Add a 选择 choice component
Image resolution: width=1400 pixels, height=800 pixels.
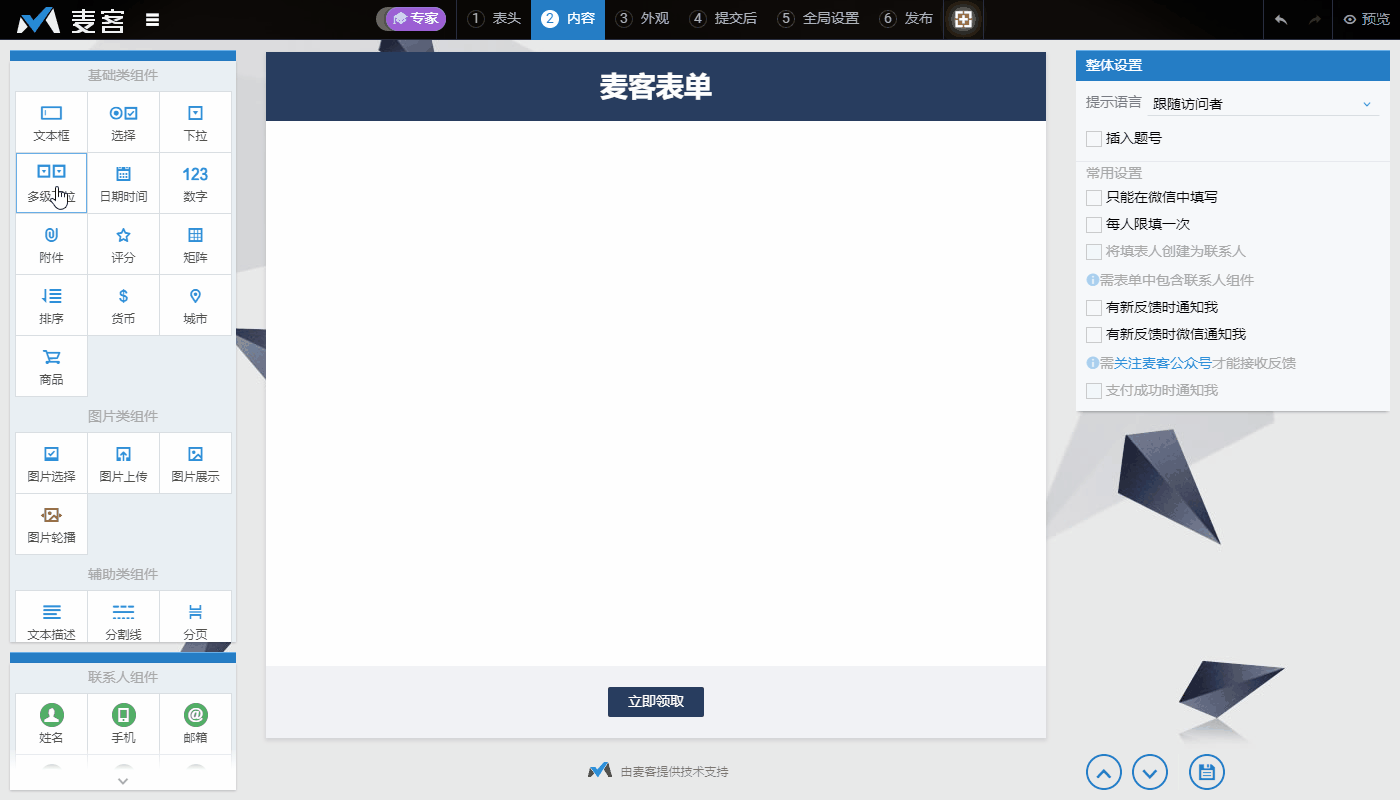pos(124,122)
